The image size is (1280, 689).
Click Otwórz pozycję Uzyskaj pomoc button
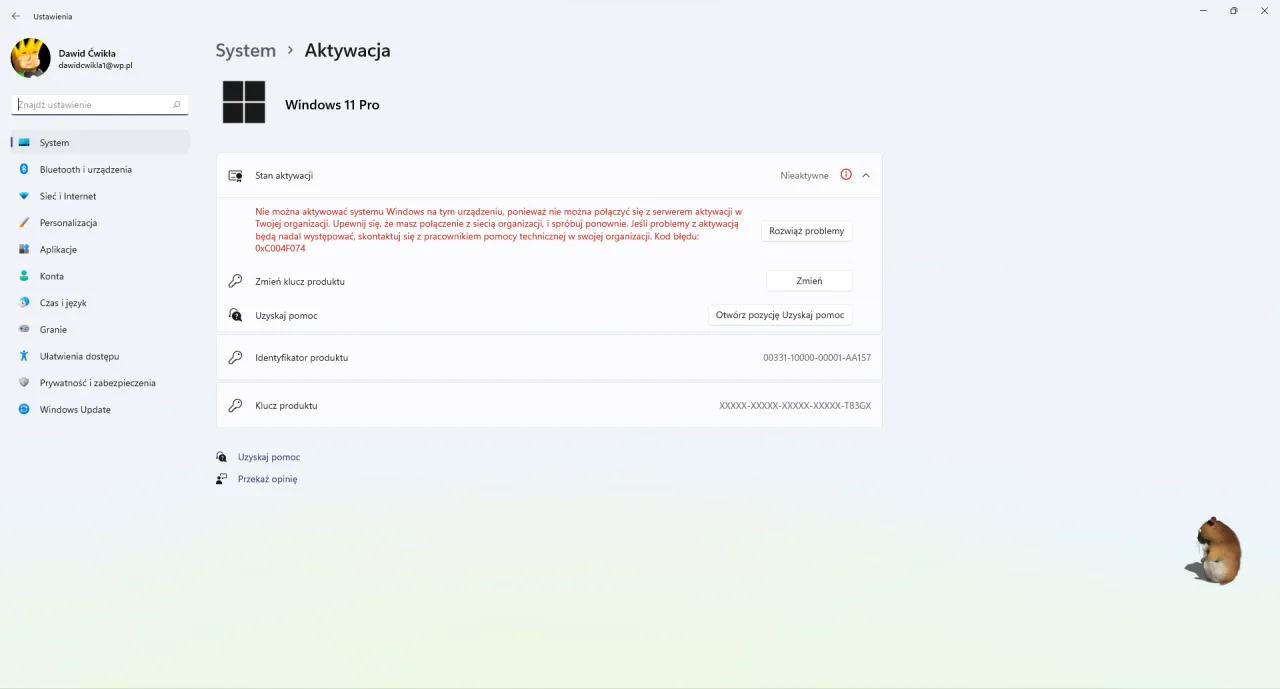coord(780,315)
